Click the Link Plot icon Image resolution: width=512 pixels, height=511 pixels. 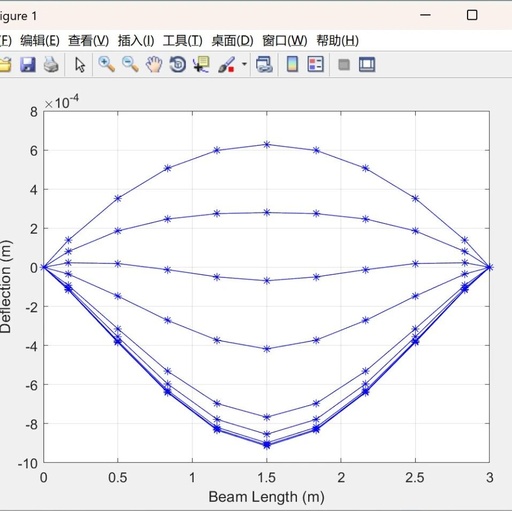264,64
